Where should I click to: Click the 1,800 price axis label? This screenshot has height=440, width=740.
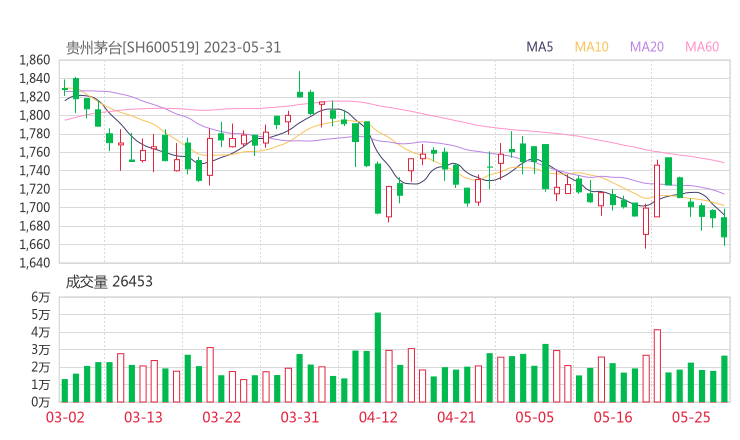coord(34,115)
